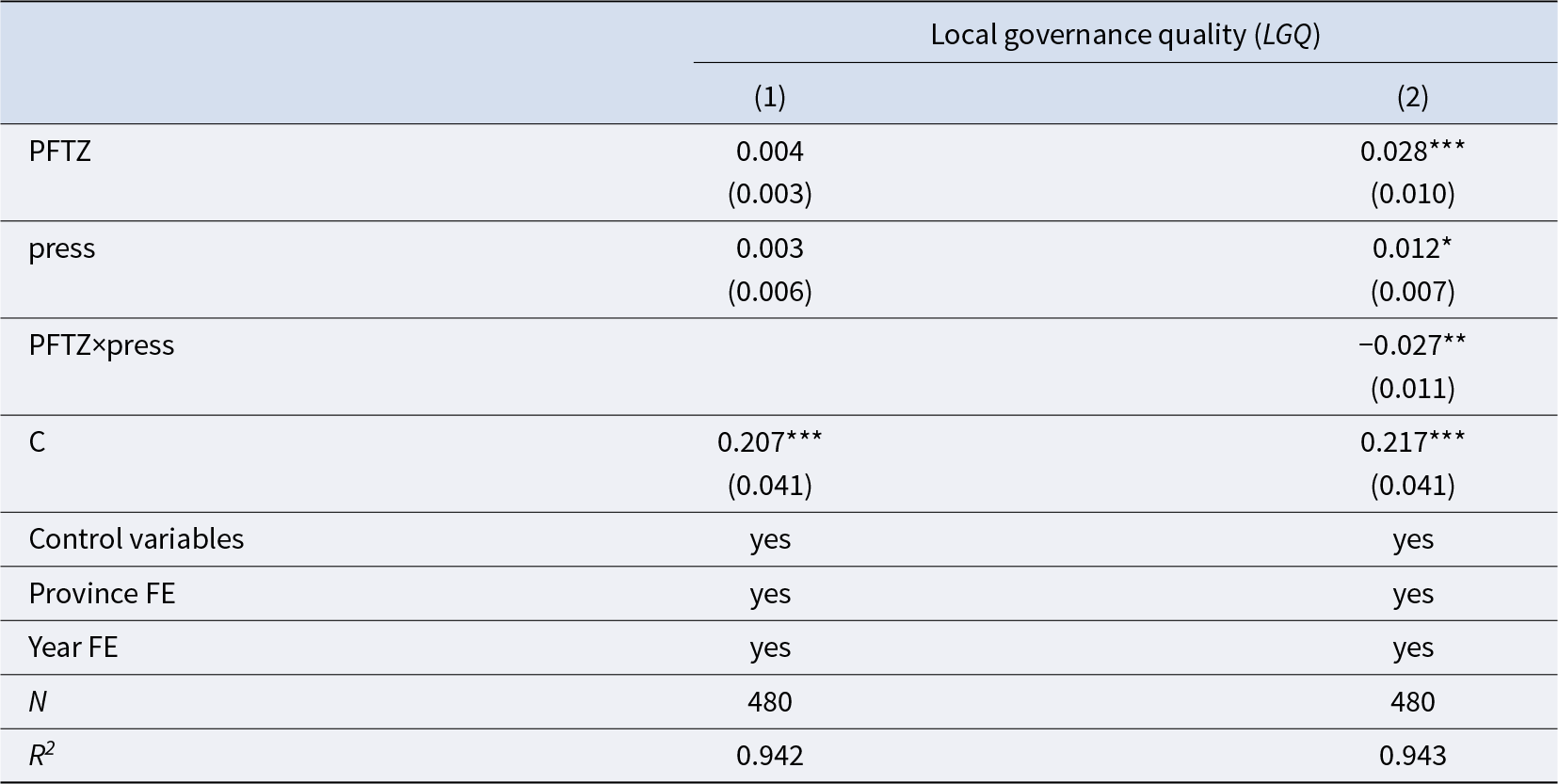The height and width of the screenshot is (784, 1558).
Task: Click the constant value 0.207***
Action: [769, 442]
